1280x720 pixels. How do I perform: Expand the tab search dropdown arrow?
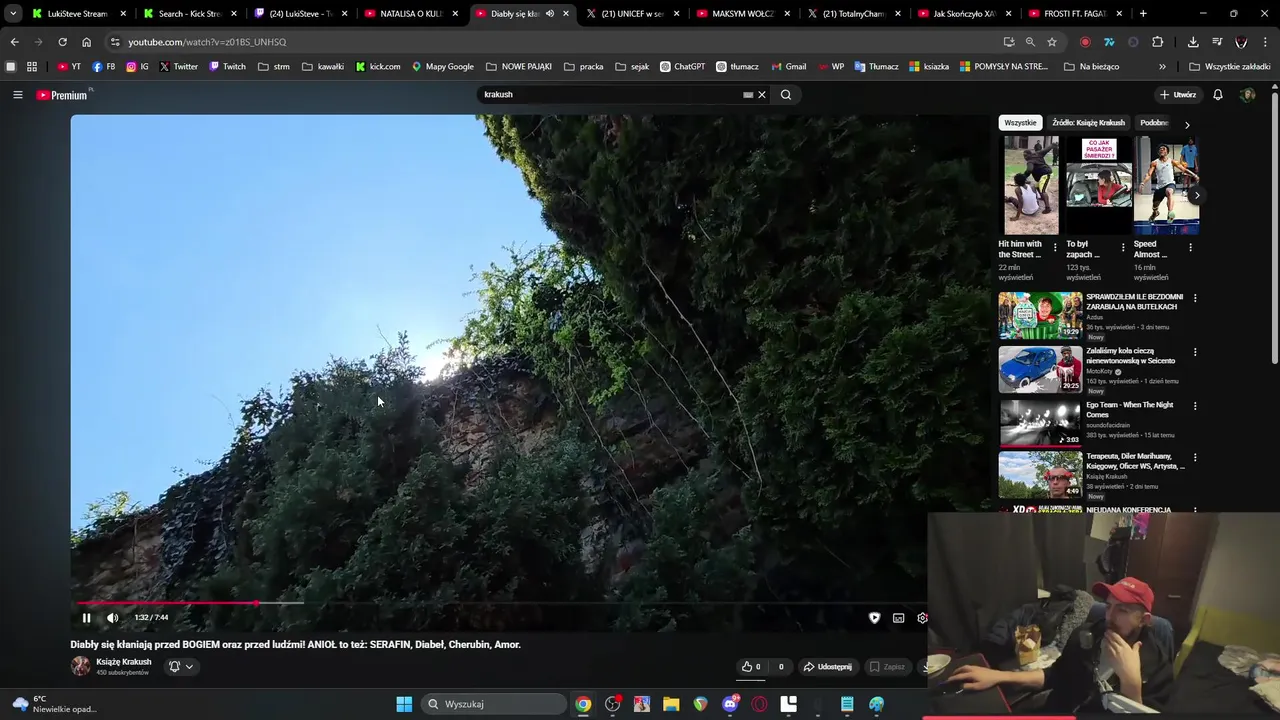pyautogui.click(x=13, y=14)
